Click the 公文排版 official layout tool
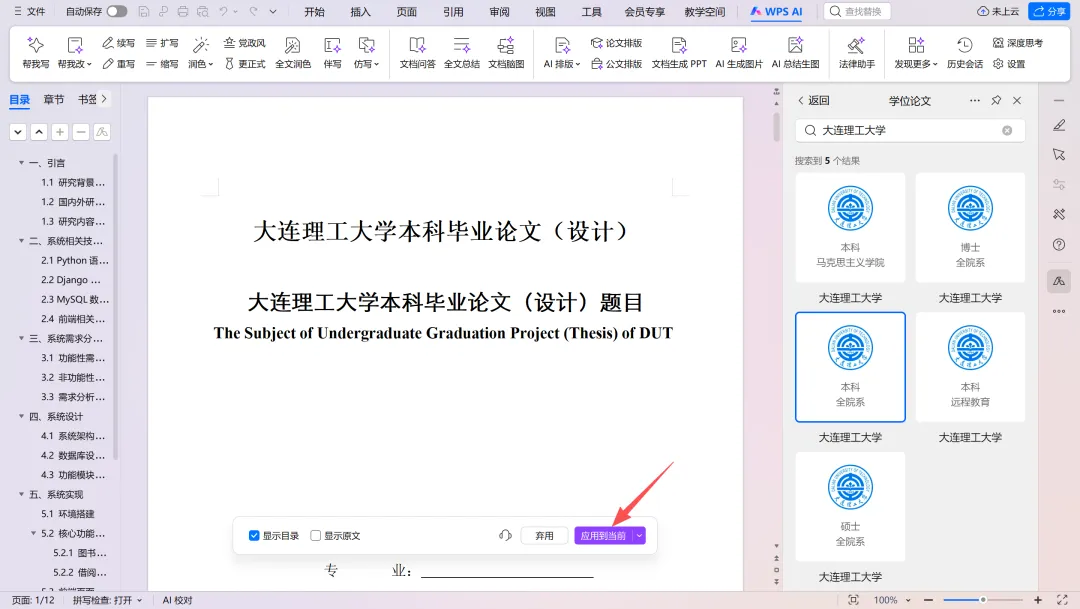 [x=616, y=64]
